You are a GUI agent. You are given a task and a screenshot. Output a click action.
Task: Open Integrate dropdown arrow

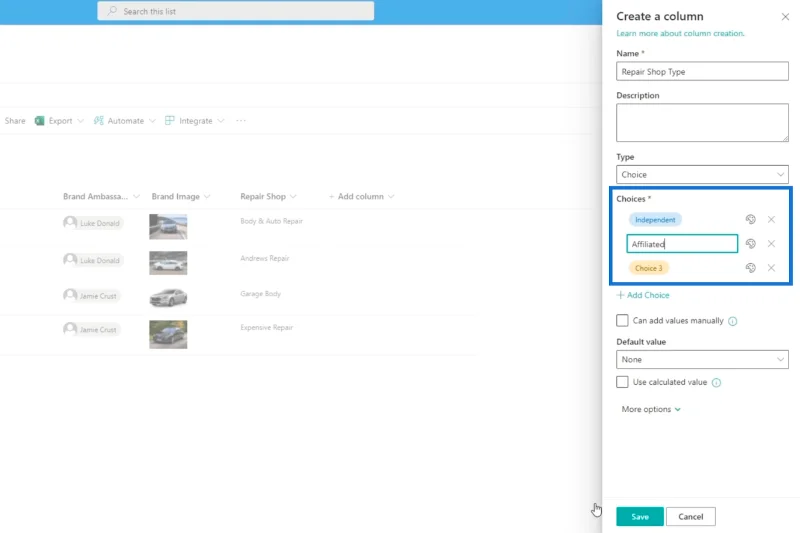point(220,121)
